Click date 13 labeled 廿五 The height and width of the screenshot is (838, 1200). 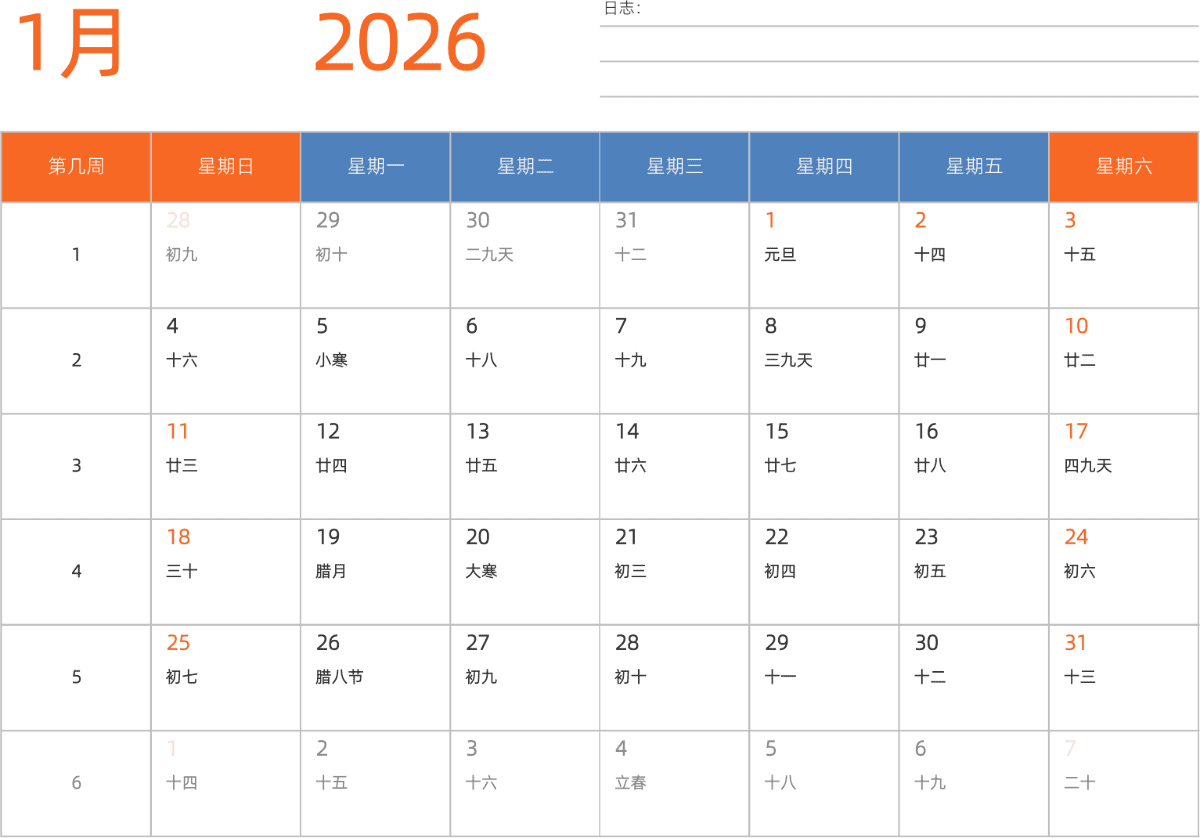click(525, 467)
